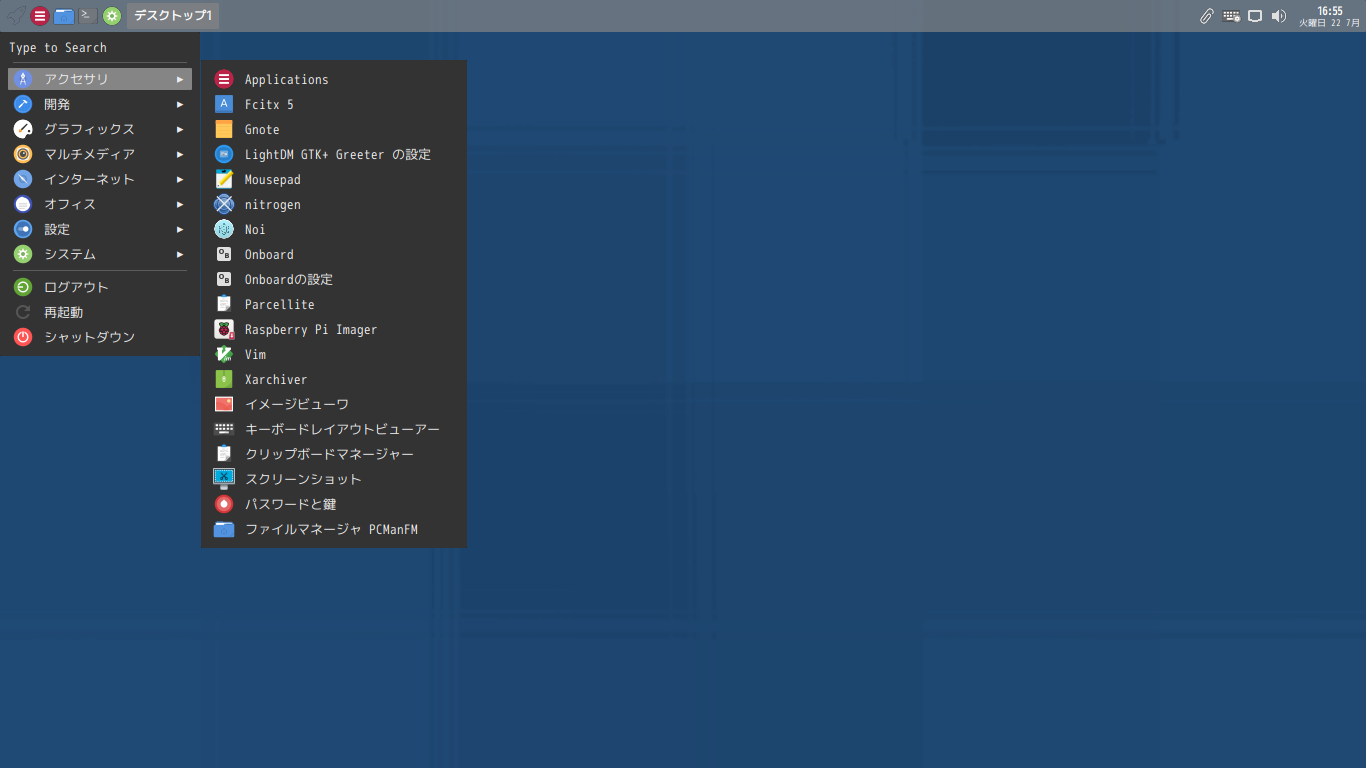
Task: Click the デスクトップ1 workspace button
Action: tap(173, 16)
